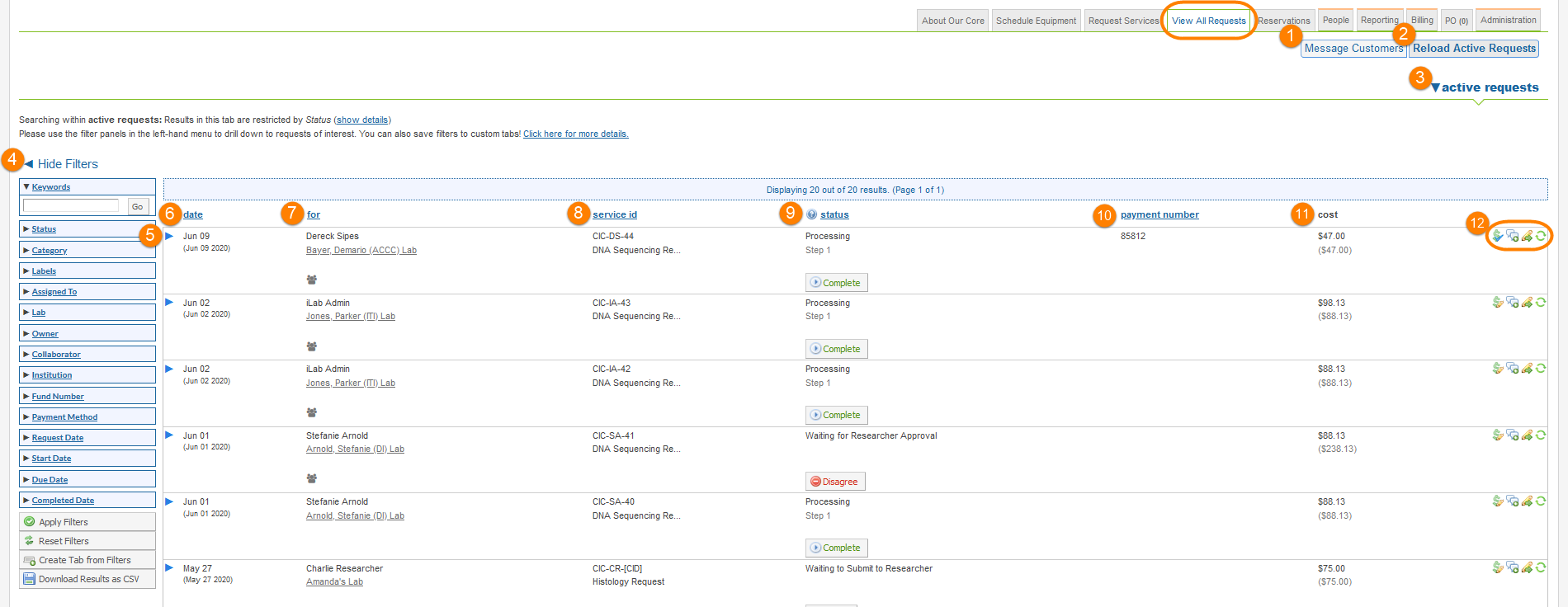Expand the Jun 09 request row arrow
The image size is (1568, 607).
pyautogui.click(x=169, y=236)
